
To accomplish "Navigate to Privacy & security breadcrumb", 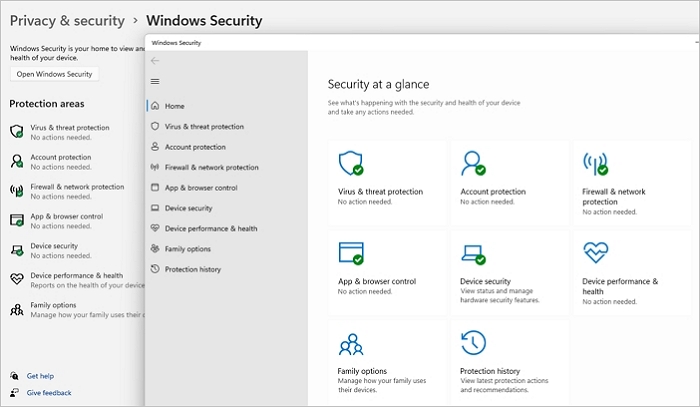I will point(67,20).
